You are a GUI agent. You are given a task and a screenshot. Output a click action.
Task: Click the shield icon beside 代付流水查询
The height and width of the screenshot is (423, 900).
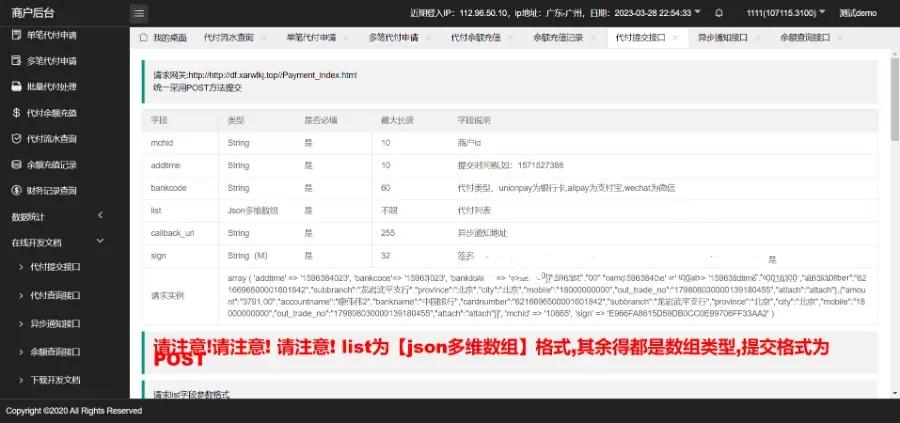(17, 139)
